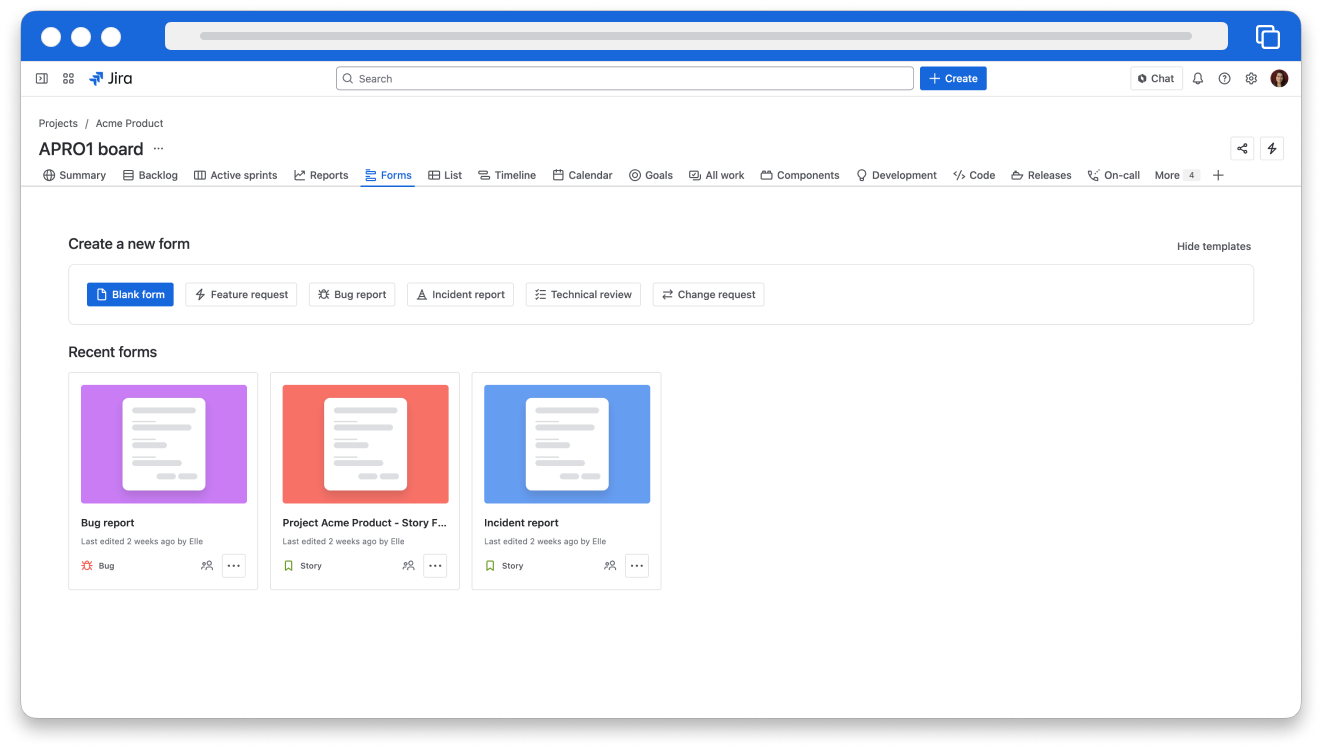Expand the More tabs dropdown
This screenshot has height=749, width=1322.
click(x=1176, y=175)
